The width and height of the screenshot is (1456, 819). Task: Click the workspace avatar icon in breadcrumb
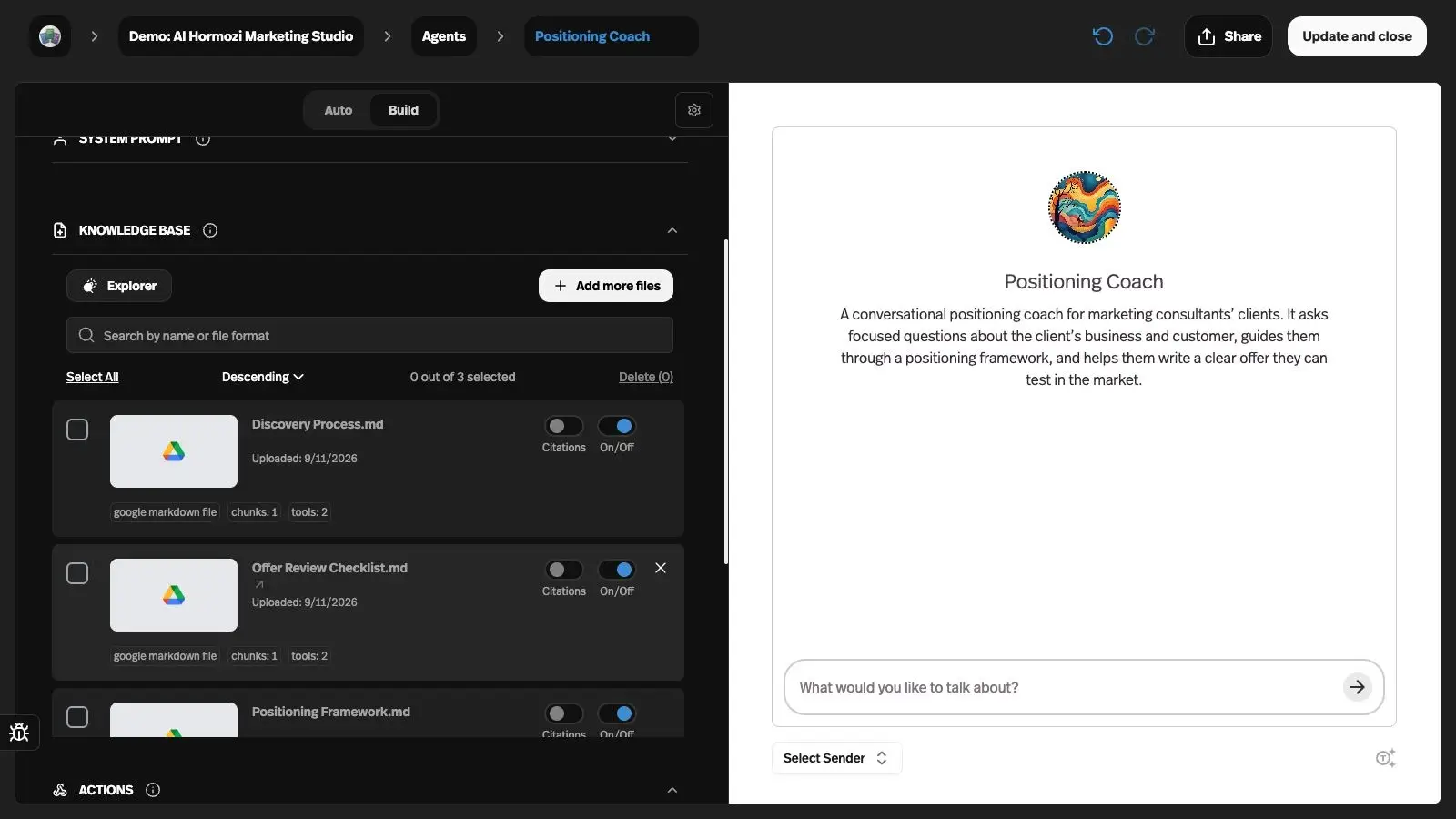pyautogui.click(x=50, y=36)
